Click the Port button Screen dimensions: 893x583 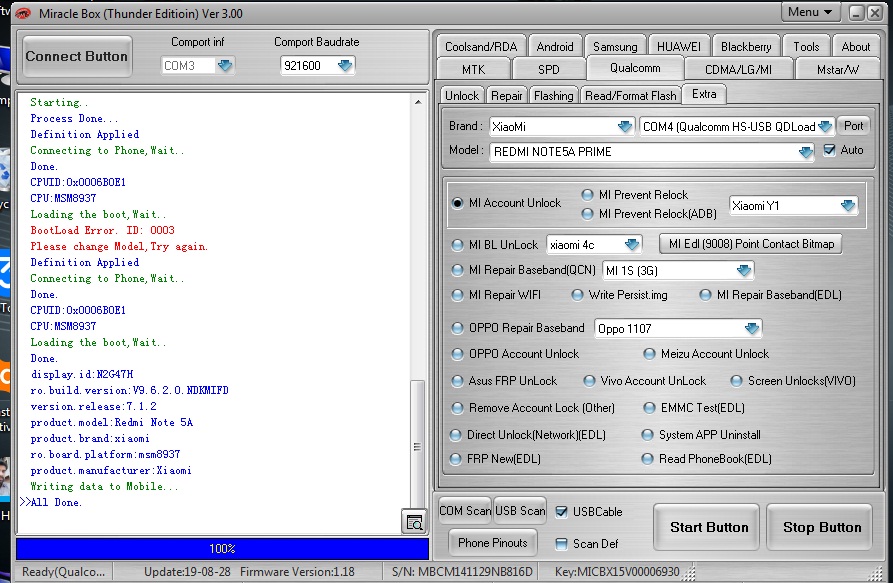(x=854, y=126)
